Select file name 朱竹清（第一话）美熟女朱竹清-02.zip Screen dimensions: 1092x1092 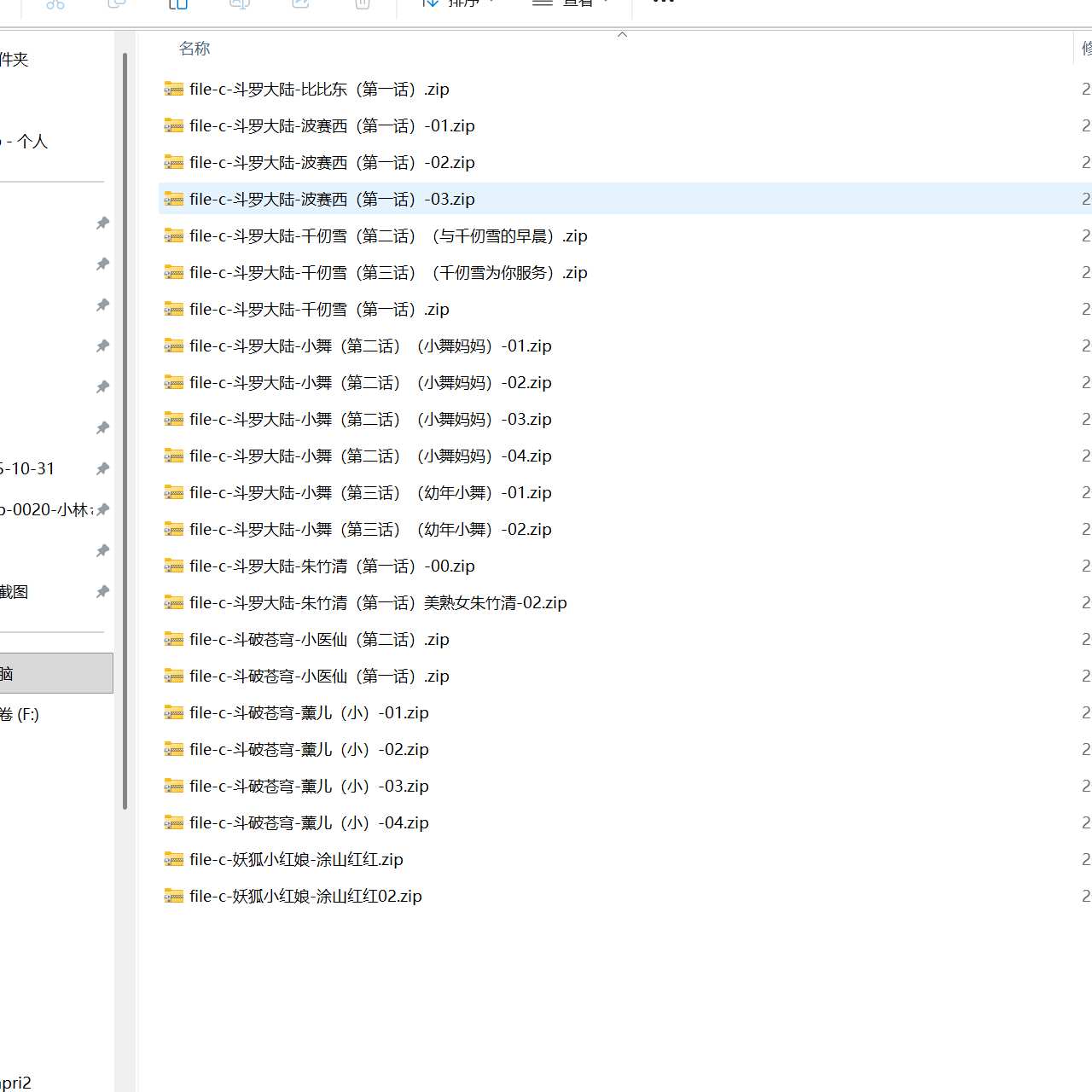coord(378,602)
